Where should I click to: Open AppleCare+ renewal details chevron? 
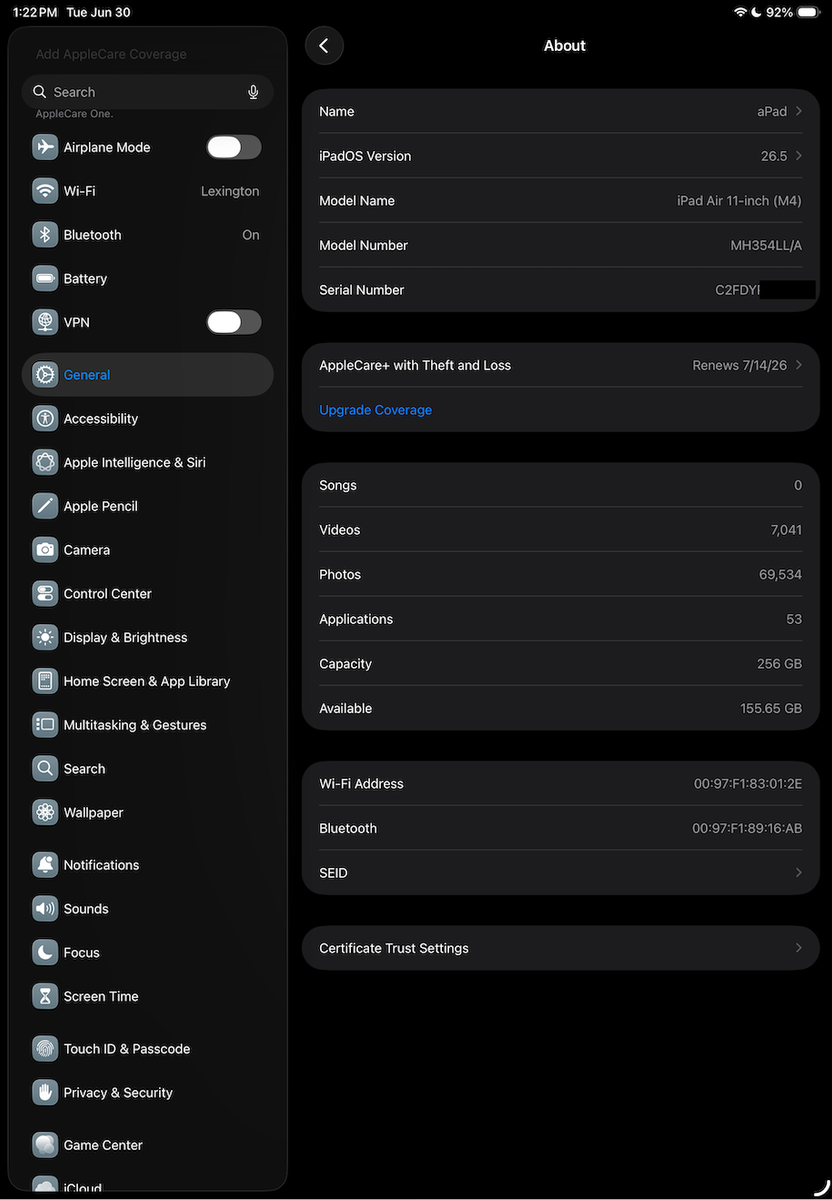click(799, 366)
